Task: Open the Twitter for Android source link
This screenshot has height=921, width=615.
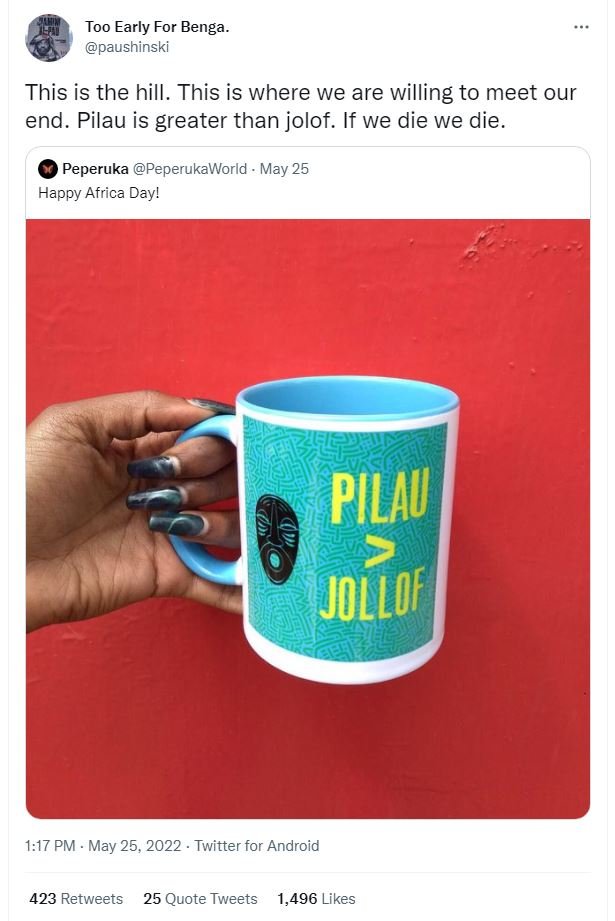Action: click(x=257, y=846)
